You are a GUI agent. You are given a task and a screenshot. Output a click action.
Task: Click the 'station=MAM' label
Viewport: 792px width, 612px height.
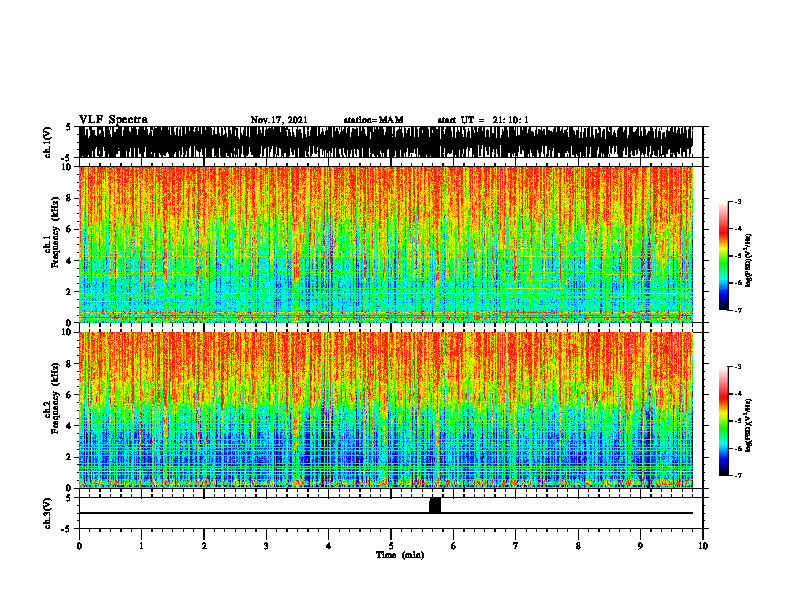click(373, 120)
